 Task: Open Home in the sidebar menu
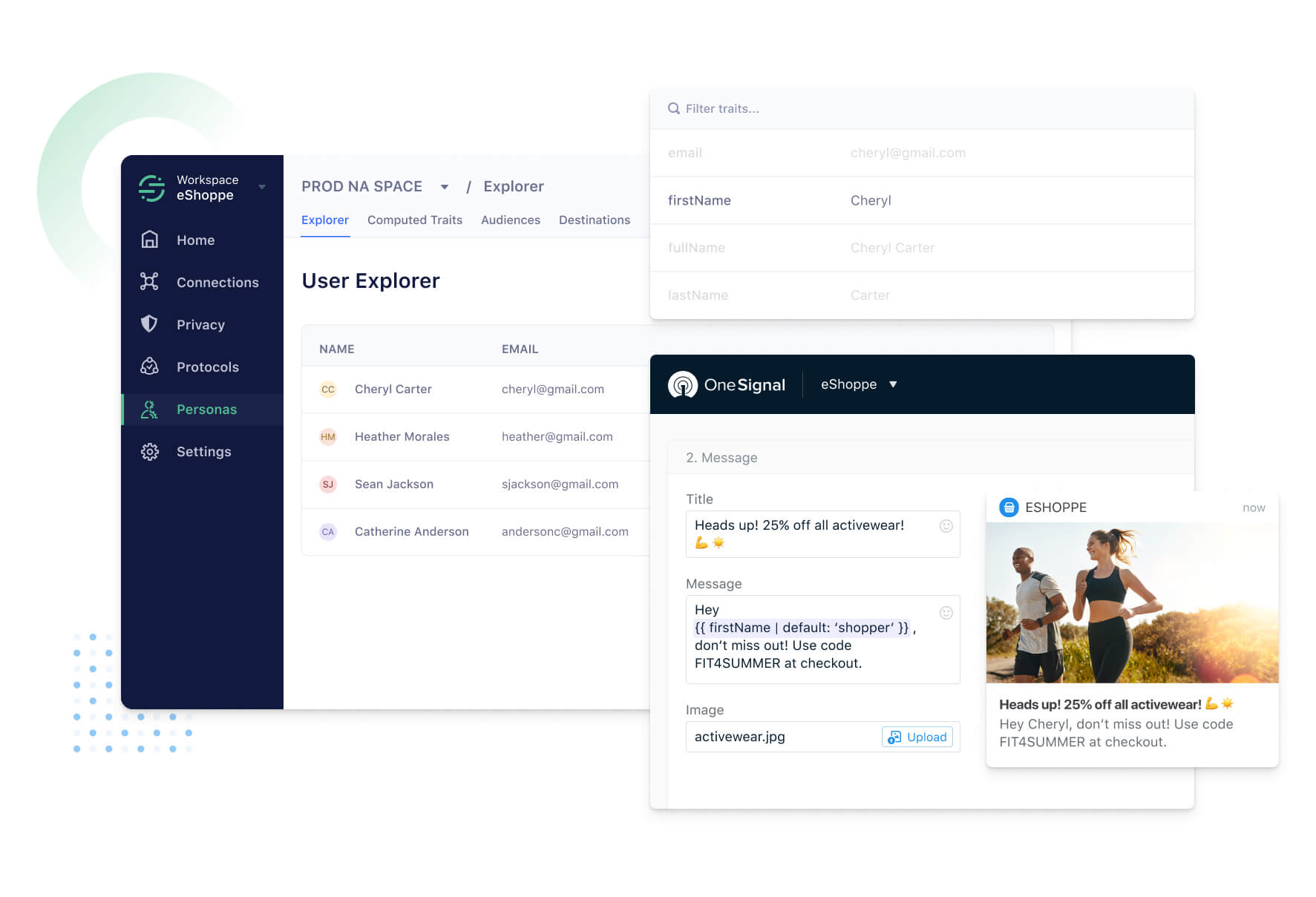point(202,240)
